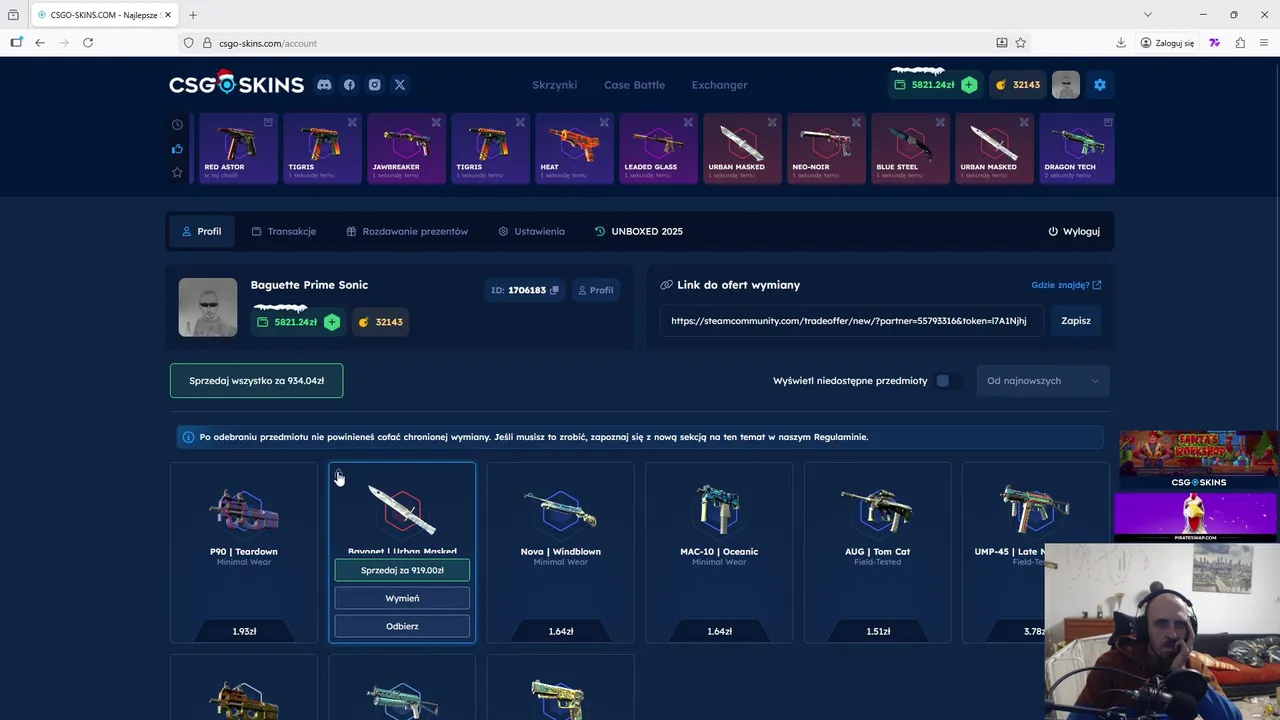Open the BLUE STEEL drop in feed
The image size is (1280, 720).
(x=911, y=149)
